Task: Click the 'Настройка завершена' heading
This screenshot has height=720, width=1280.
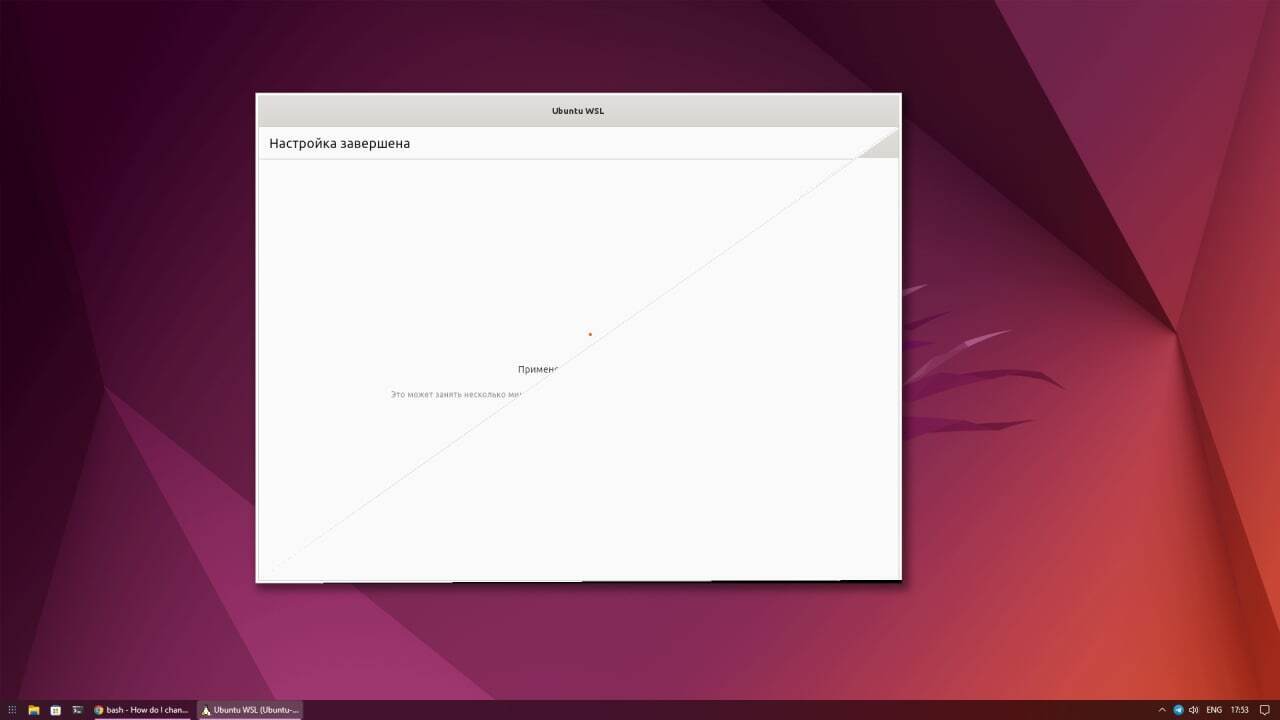Action: (x=339, y=143)
